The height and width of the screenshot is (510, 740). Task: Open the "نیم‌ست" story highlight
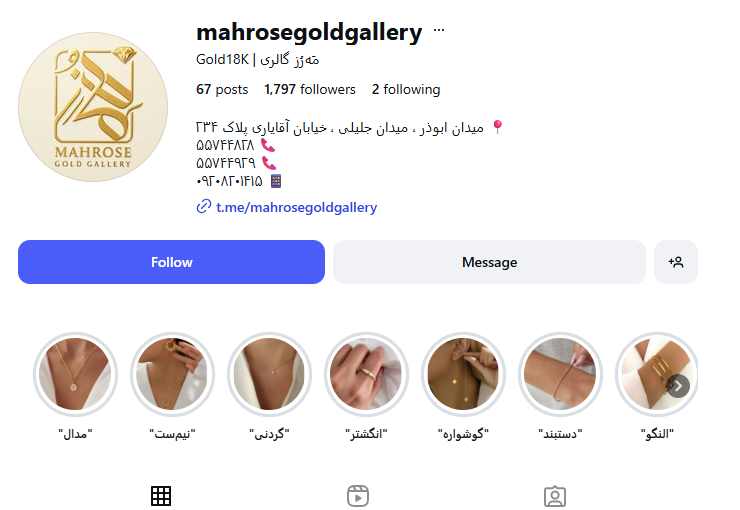coord(172,374)
